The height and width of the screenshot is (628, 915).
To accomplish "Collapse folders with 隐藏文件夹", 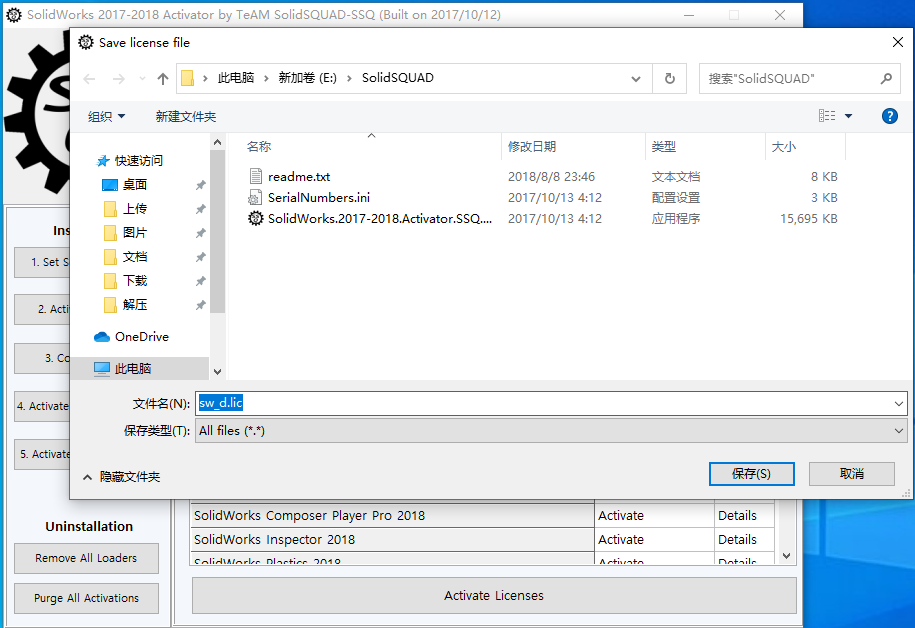I will point(121,477).
